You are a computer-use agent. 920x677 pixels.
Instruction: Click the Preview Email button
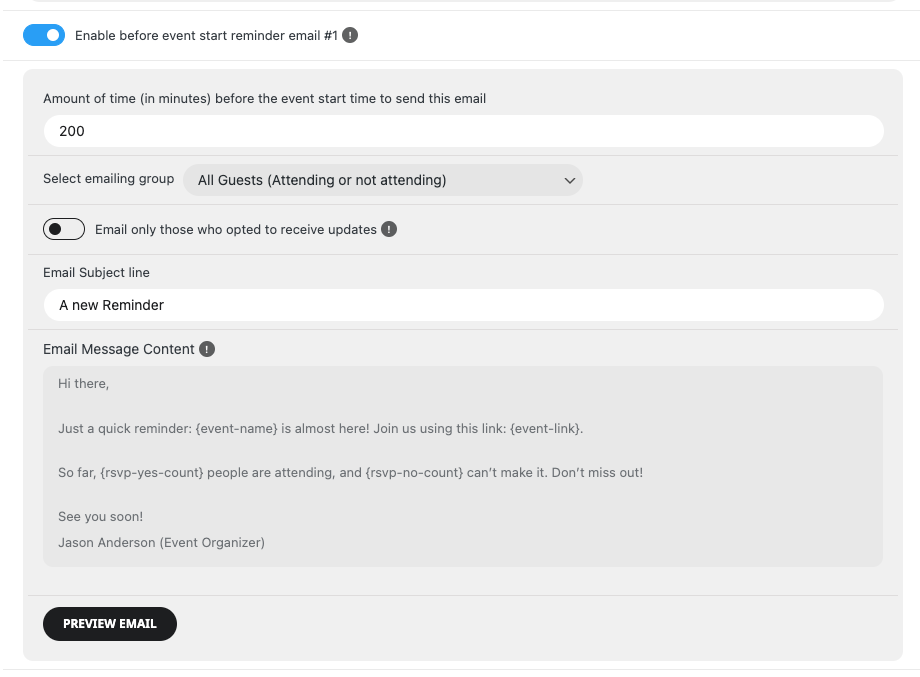point(110,624)
